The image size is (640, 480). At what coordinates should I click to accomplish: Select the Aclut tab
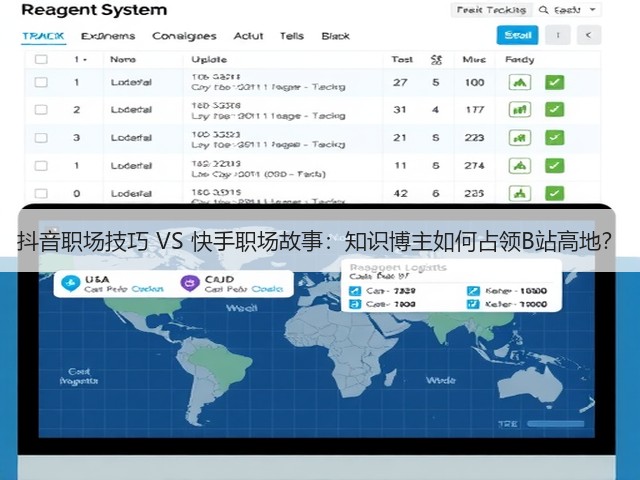pyautogui.click(x=248, y=36)
